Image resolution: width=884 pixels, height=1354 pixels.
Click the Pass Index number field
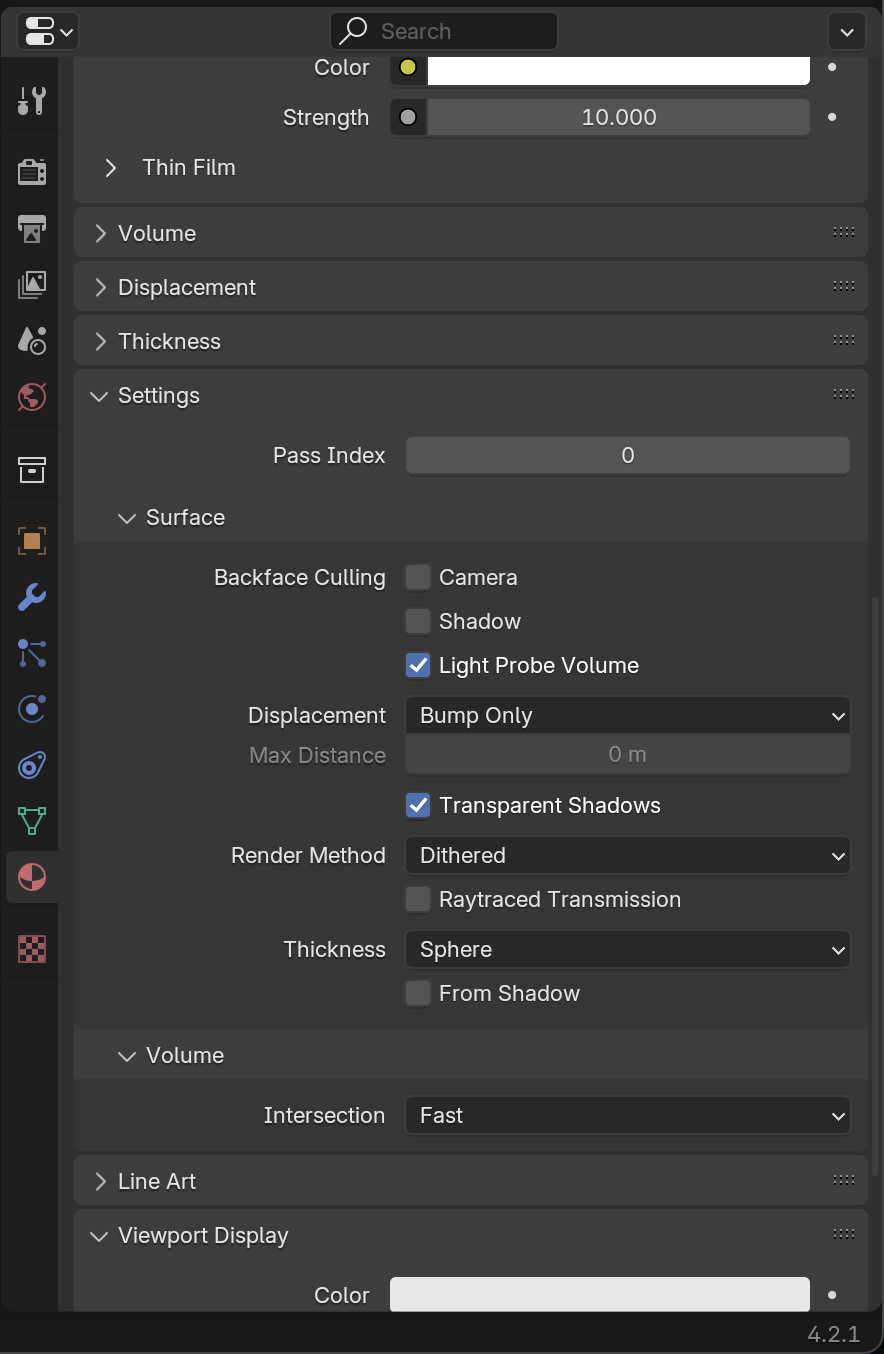pyautogui.click(x=627, y=456)
